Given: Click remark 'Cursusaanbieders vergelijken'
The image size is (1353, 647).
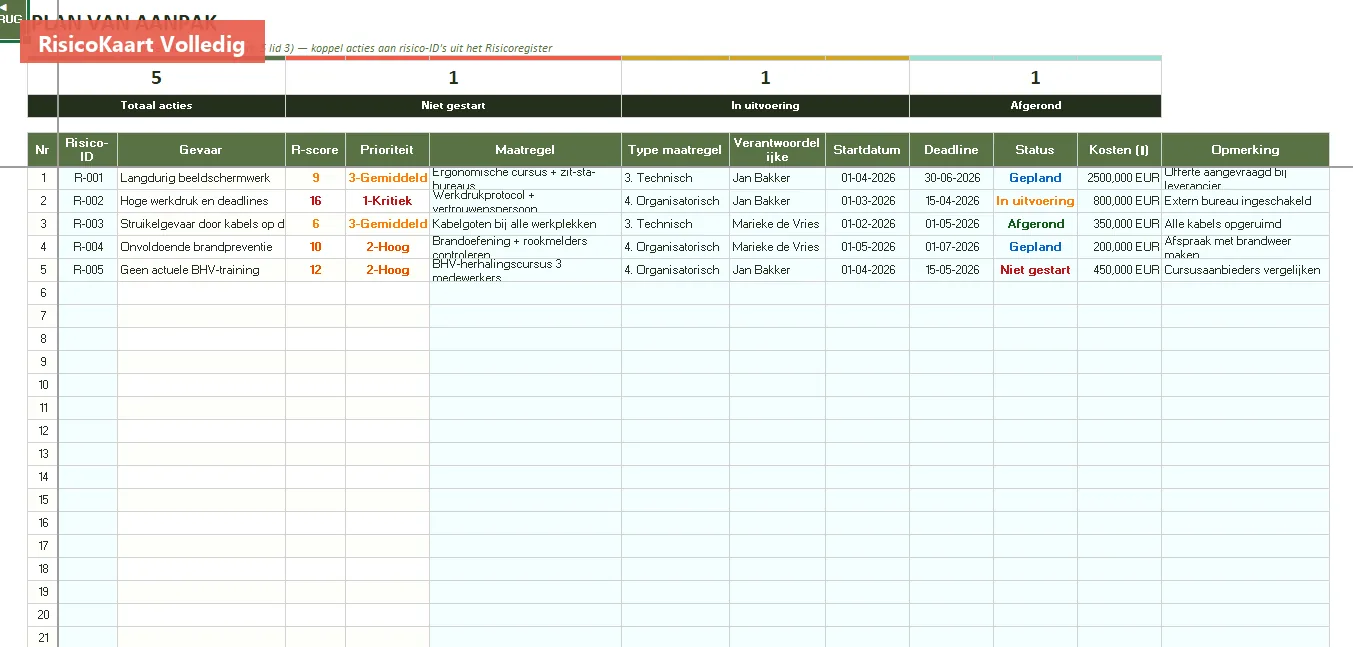Looking at the screenshot, I should point(1245,270).
